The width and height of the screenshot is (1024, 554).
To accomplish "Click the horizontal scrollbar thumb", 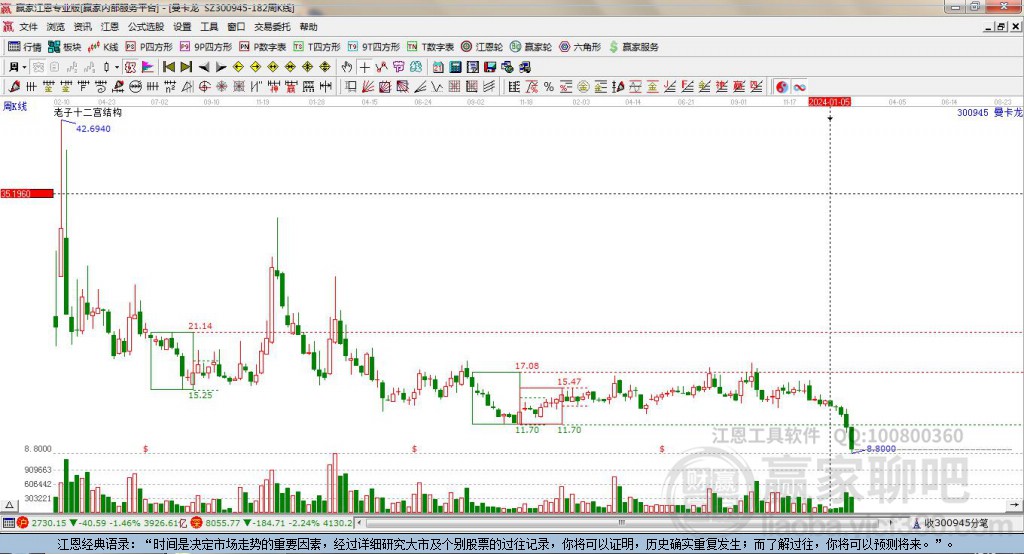I will click(x=622, y=523).
